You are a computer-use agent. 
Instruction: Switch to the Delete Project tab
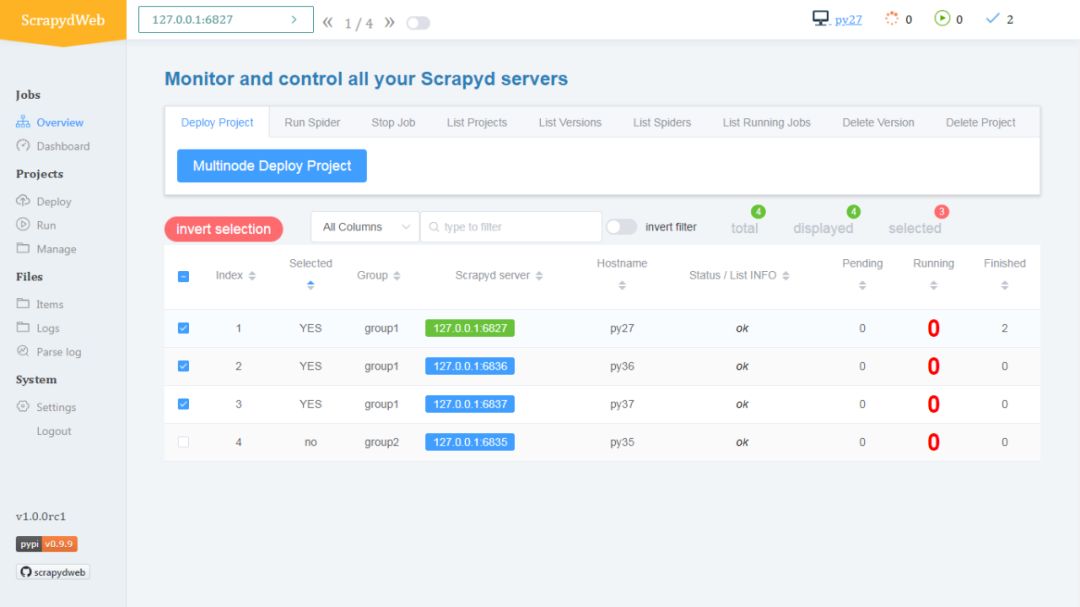pyautogui.click(x=980, y=122)
